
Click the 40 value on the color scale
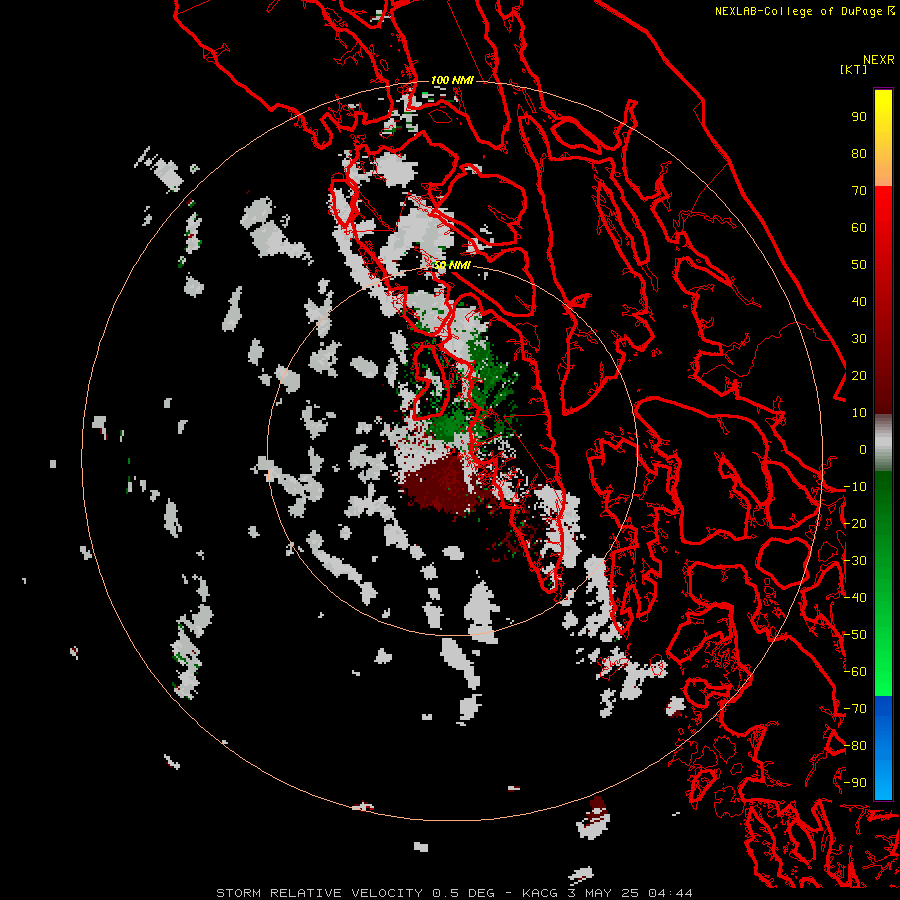coord(859,302)
